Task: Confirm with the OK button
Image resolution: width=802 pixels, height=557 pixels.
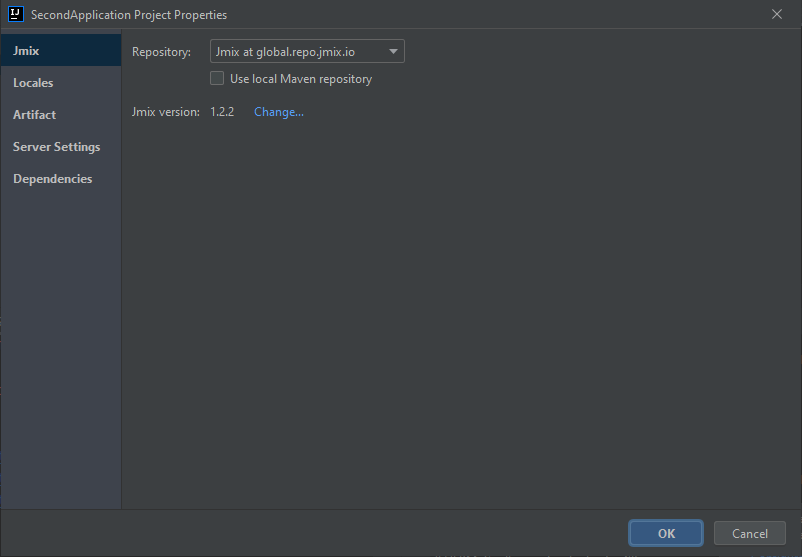Action: point(666,533)
